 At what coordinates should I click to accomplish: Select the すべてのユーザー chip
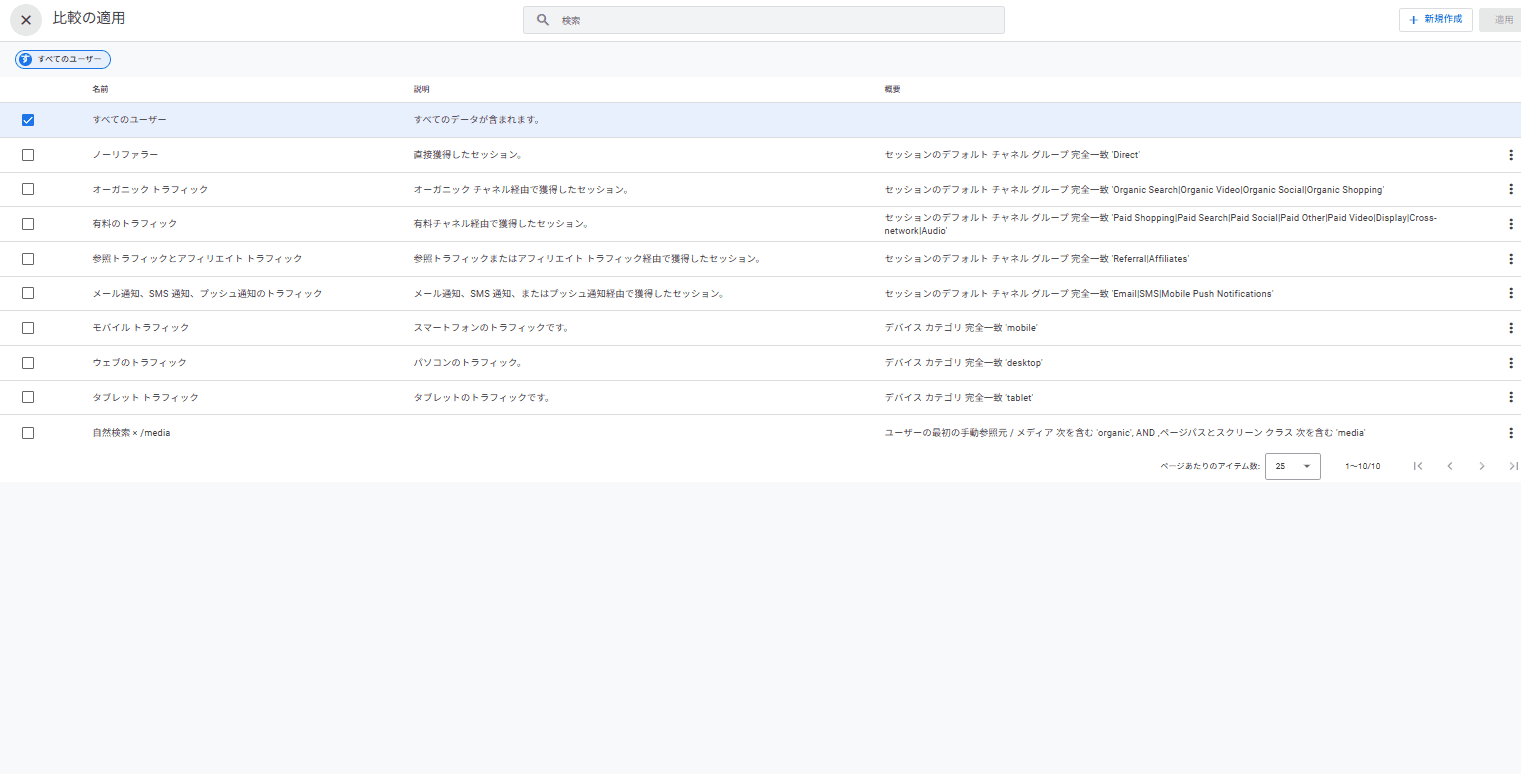tap(63, 60)
